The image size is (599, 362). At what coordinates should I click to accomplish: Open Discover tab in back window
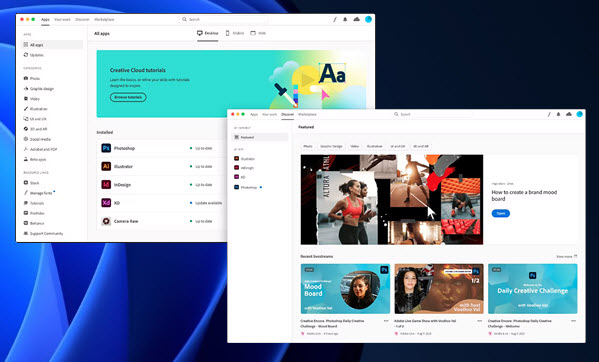tap(82, 19)
